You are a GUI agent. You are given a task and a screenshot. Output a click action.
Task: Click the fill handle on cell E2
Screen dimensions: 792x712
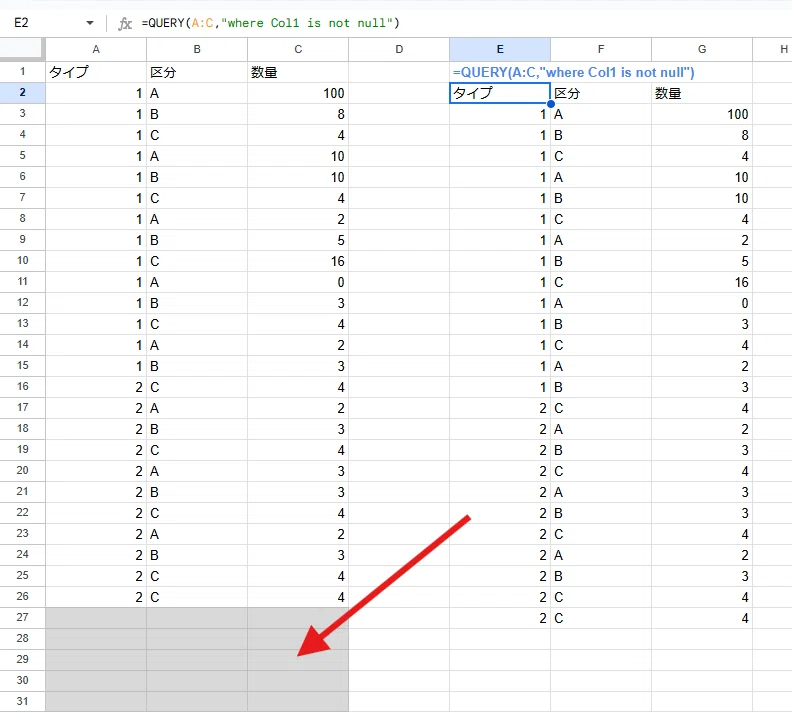[551, 104]
